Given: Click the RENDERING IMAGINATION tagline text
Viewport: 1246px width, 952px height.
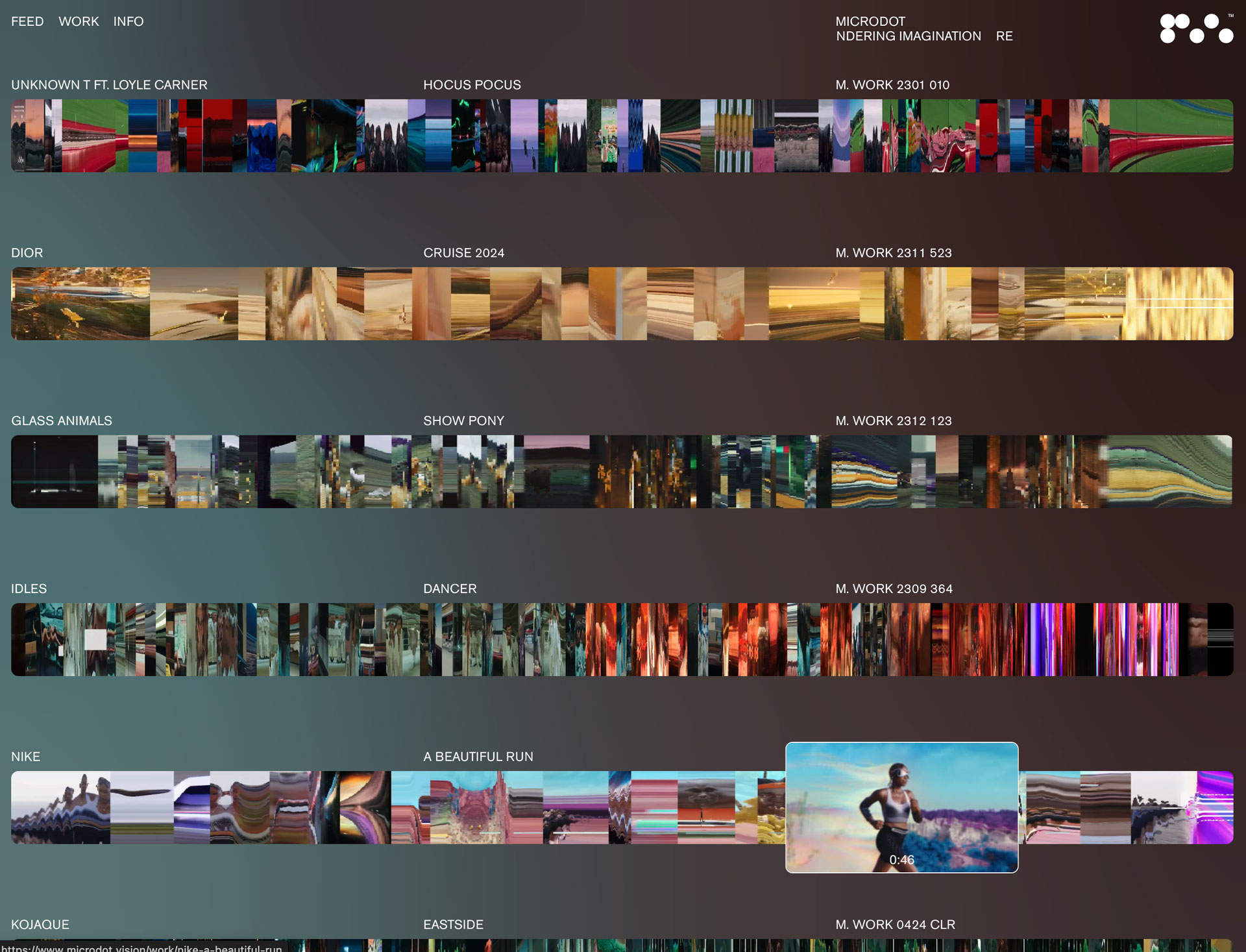Looking at the screenshot, I should [924, 36].
